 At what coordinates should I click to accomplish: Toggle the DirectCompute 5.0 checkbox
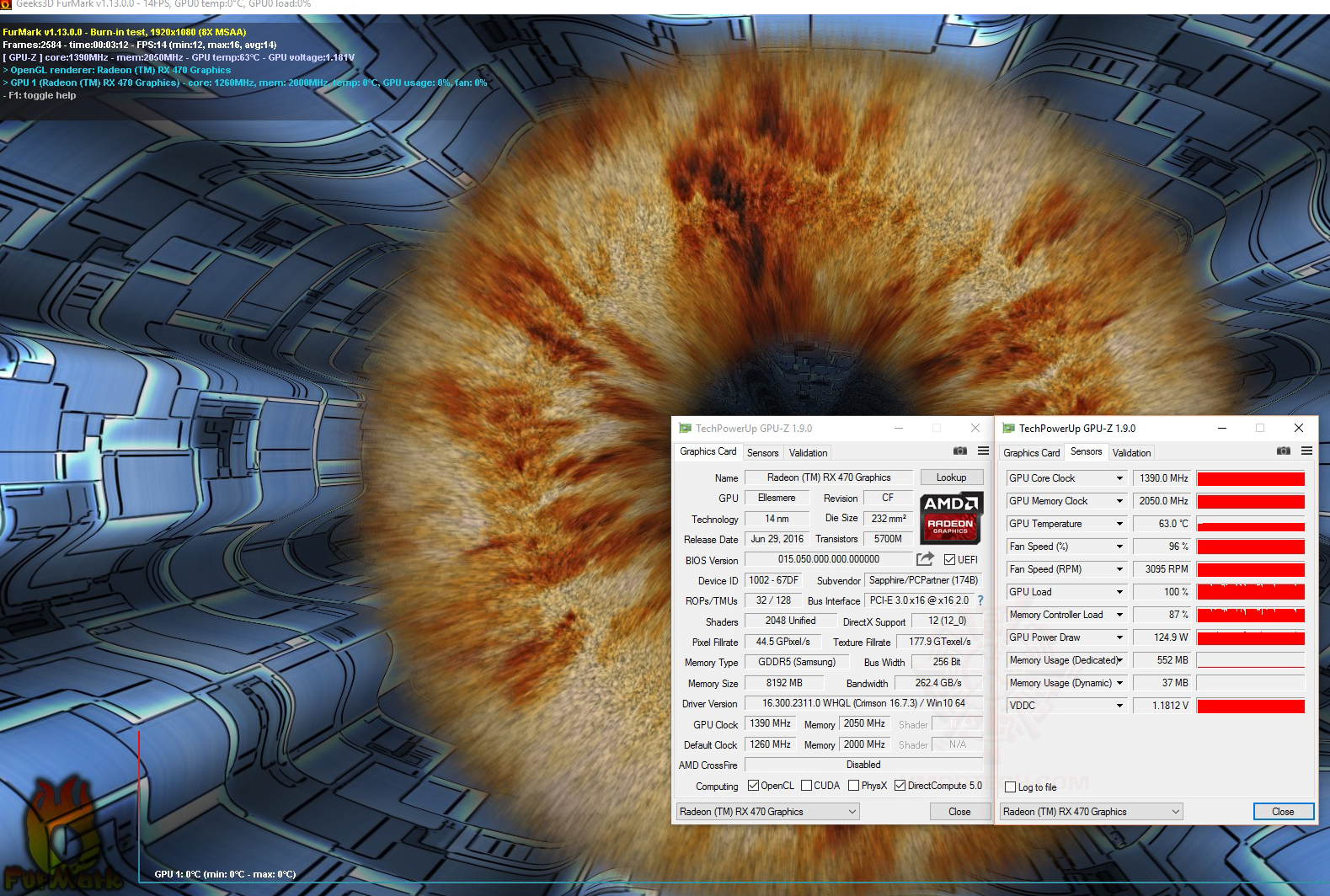(x=900, y=786)
